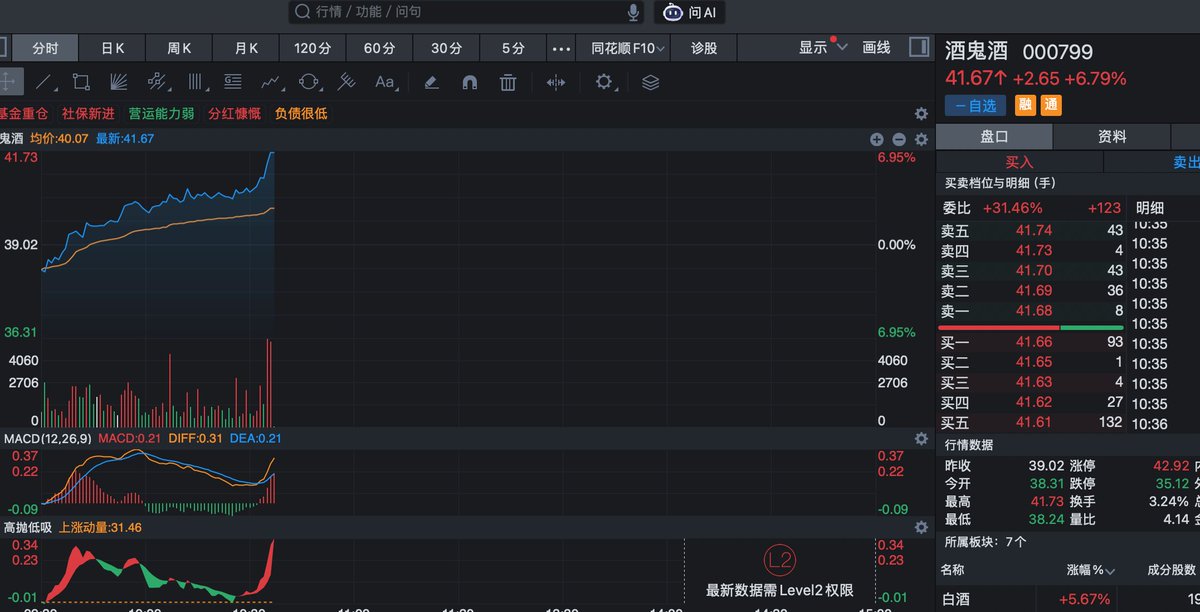Open the tag row settings gear
The width and height of the screenshot is (1200, 612).
click(x=921, y=114)
